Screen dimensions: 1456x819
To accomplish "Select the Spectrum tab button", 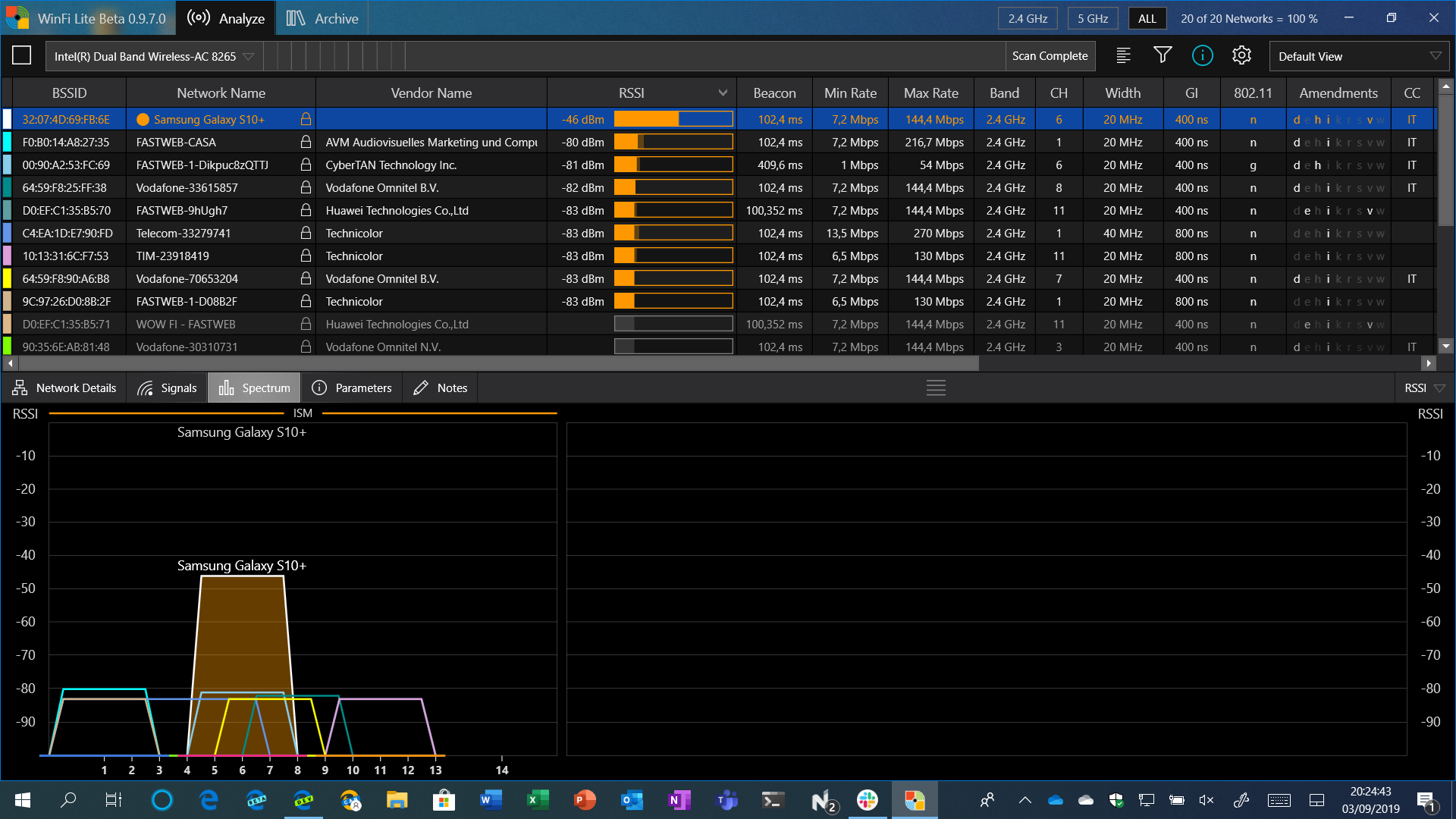I will click(254, 388).
